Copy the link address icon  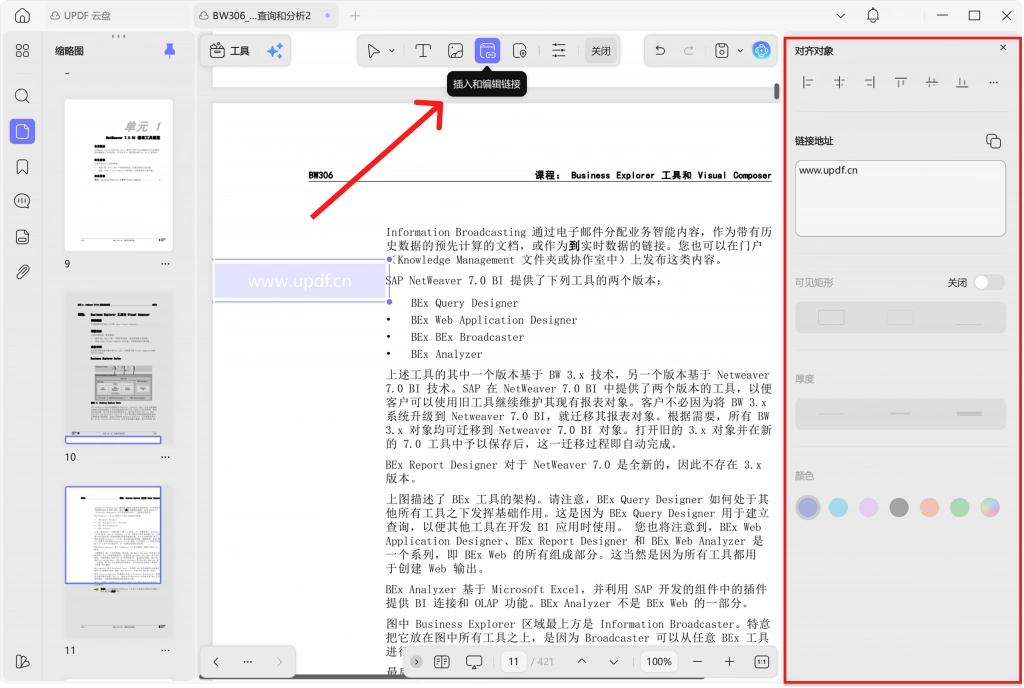click(993, 141)
